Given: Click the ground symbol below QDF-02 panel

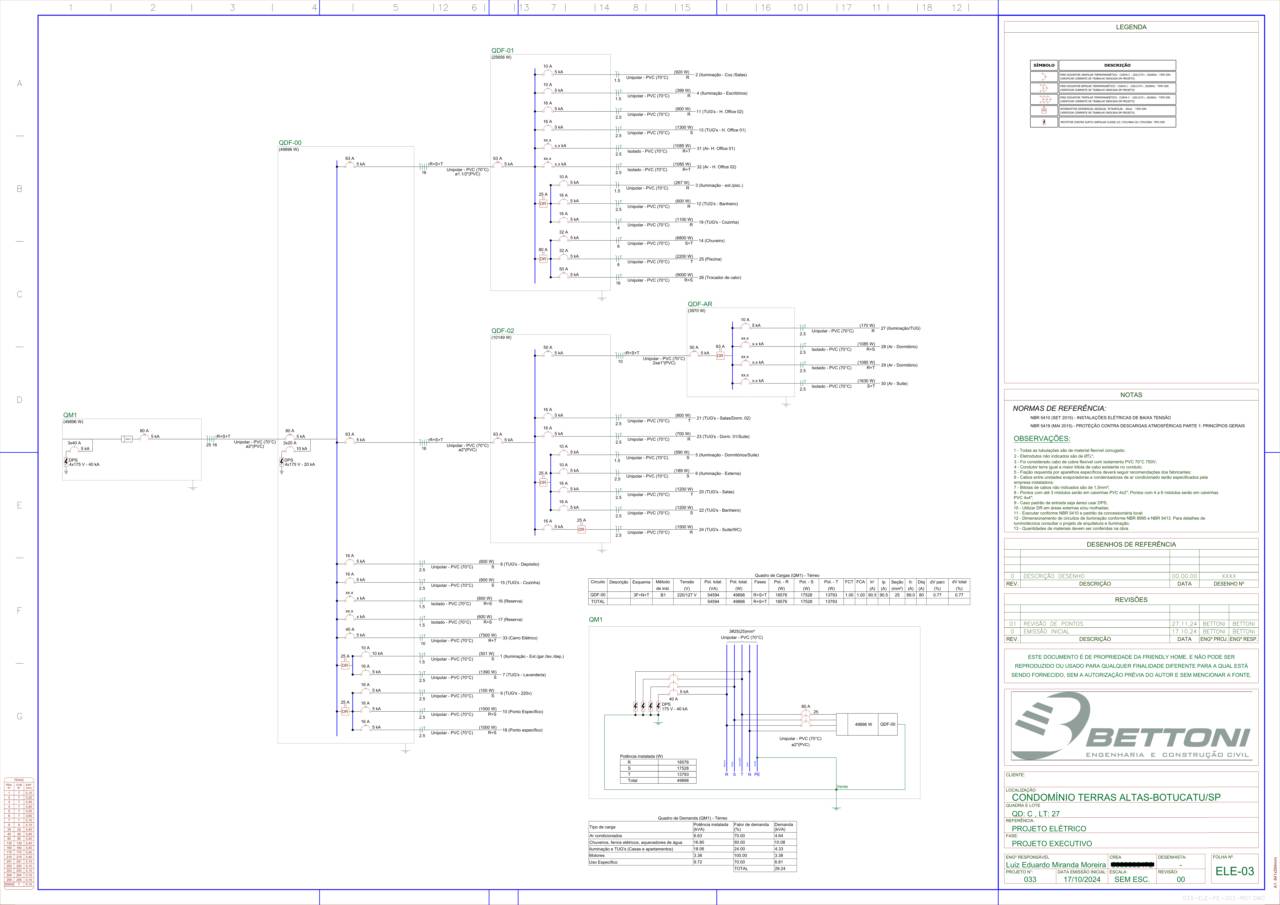Looking at the screenshot, I should 601,546.
